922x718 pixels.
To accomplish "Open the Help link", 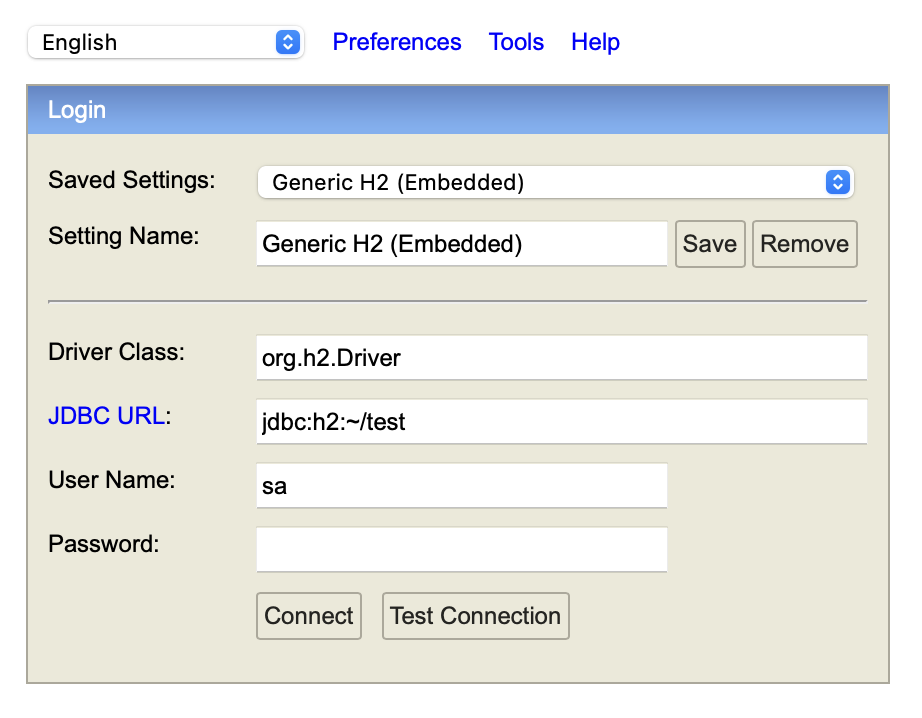I will [595, 42].
